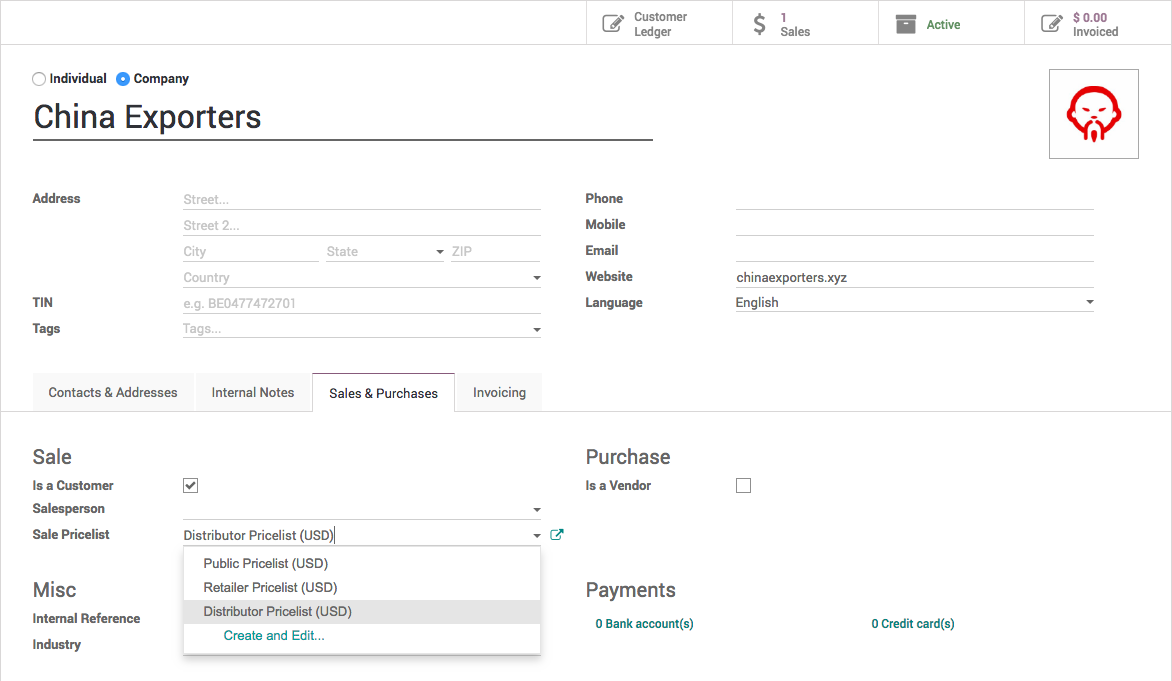This screenshot has height=681, width=1172.
Task: Expand the Salesperson dropdown
Action: (x=536, y=510)
